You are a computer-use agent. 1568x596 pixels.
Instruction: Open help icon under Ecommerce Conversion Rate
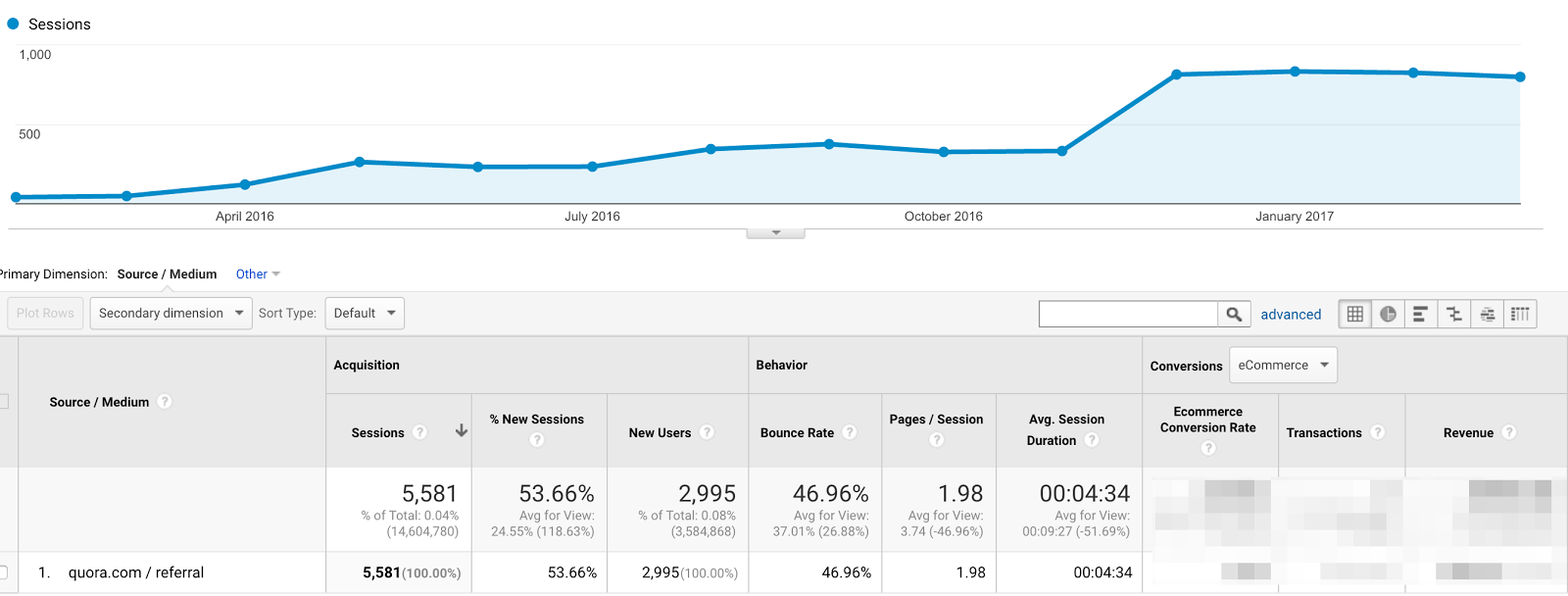[x=1208, y=447]
